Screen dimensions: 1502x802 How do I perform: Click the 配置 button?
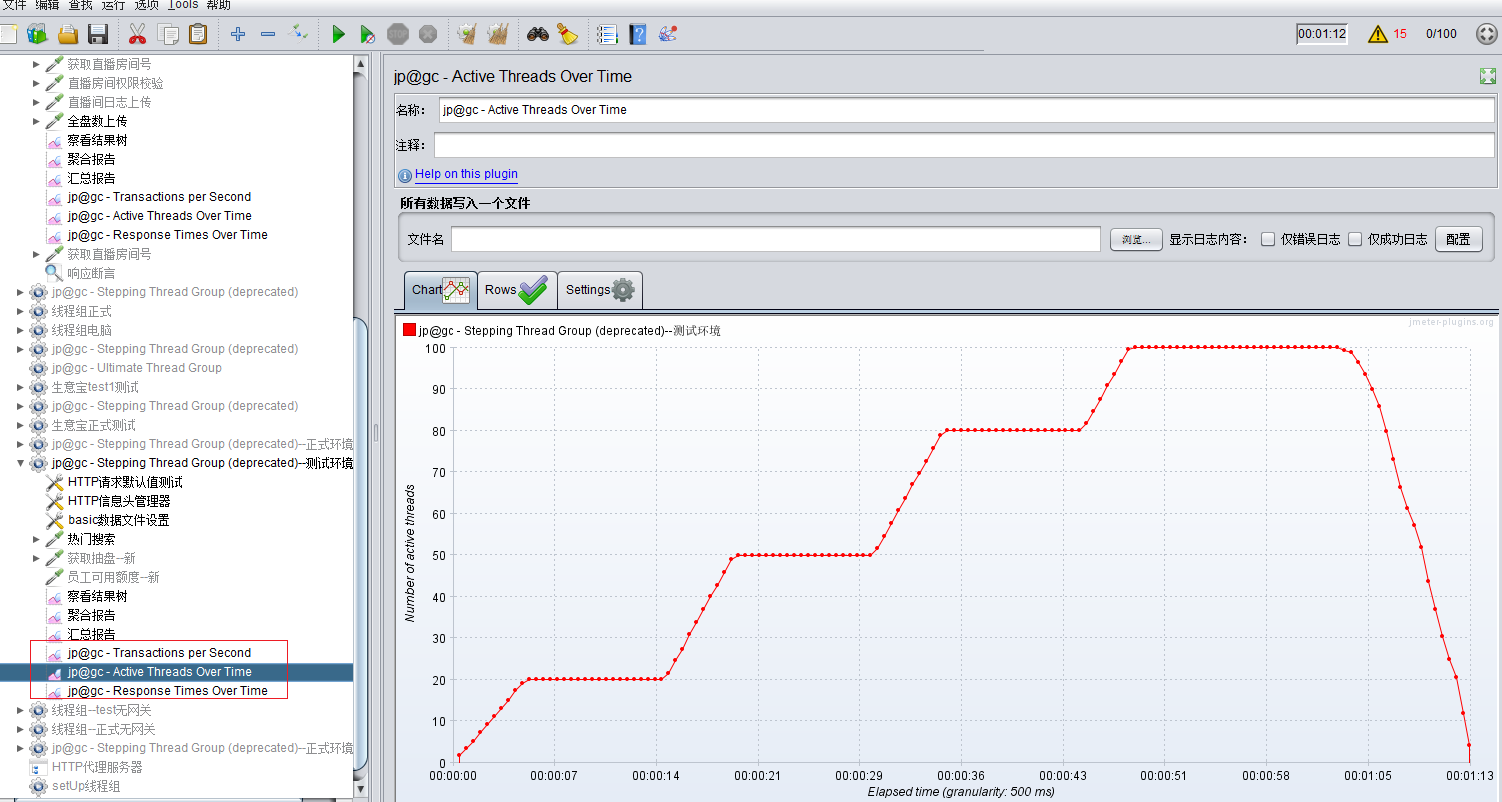point(1458,239)
